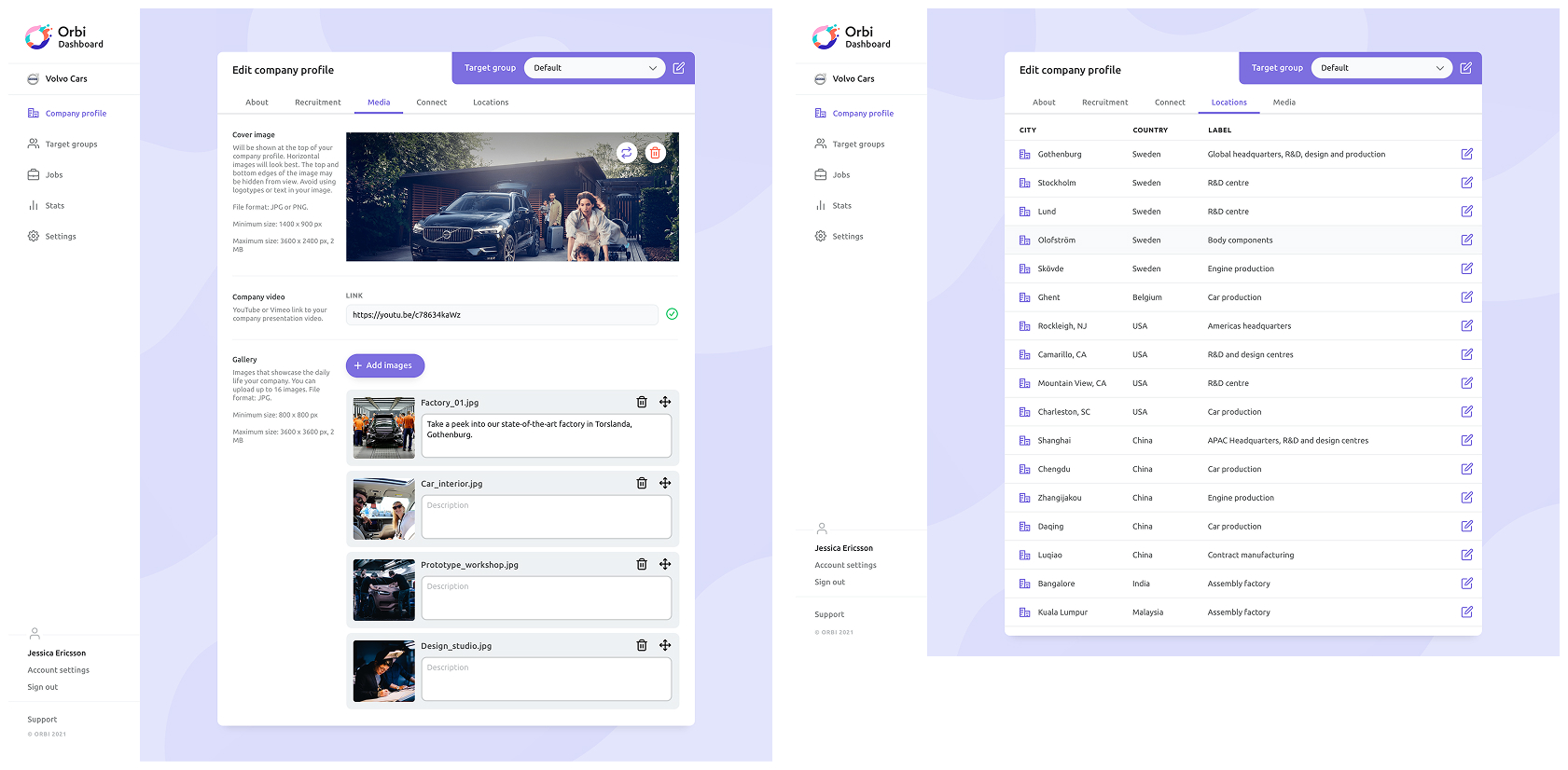Edit the Mountain View, CA location row
Image resolution: width=1568 pixels, height=770 pixels.
coord(1467,383)
